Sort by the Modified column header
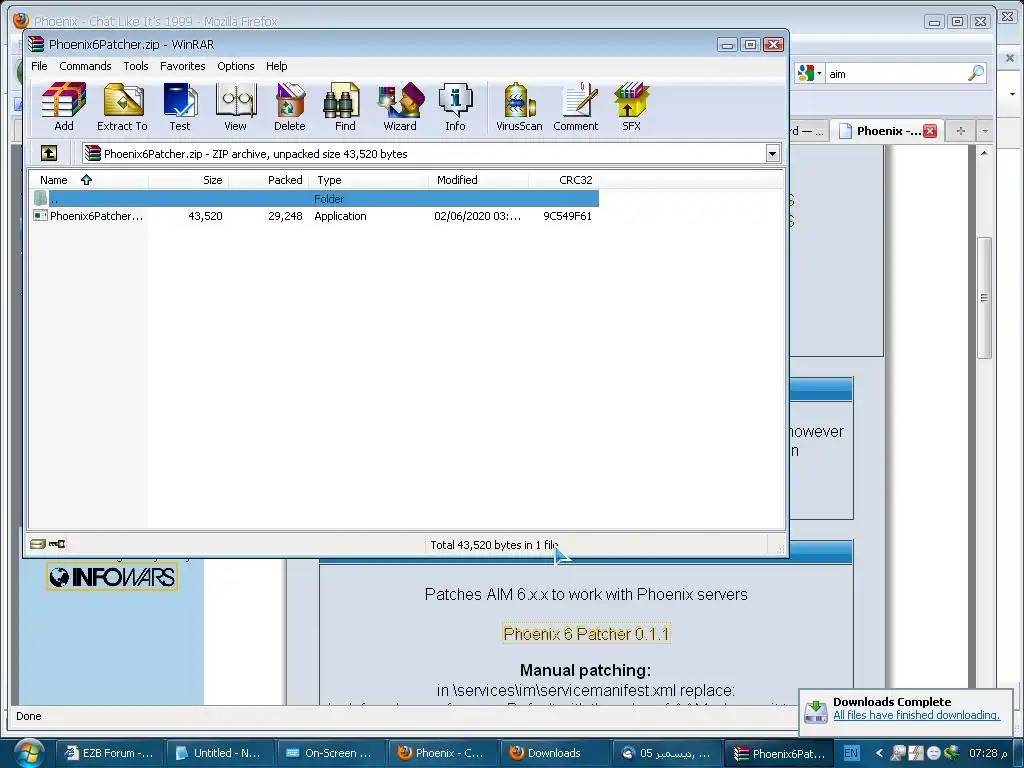Screen dimensions: 1024x768 click(x=479, y=180)
